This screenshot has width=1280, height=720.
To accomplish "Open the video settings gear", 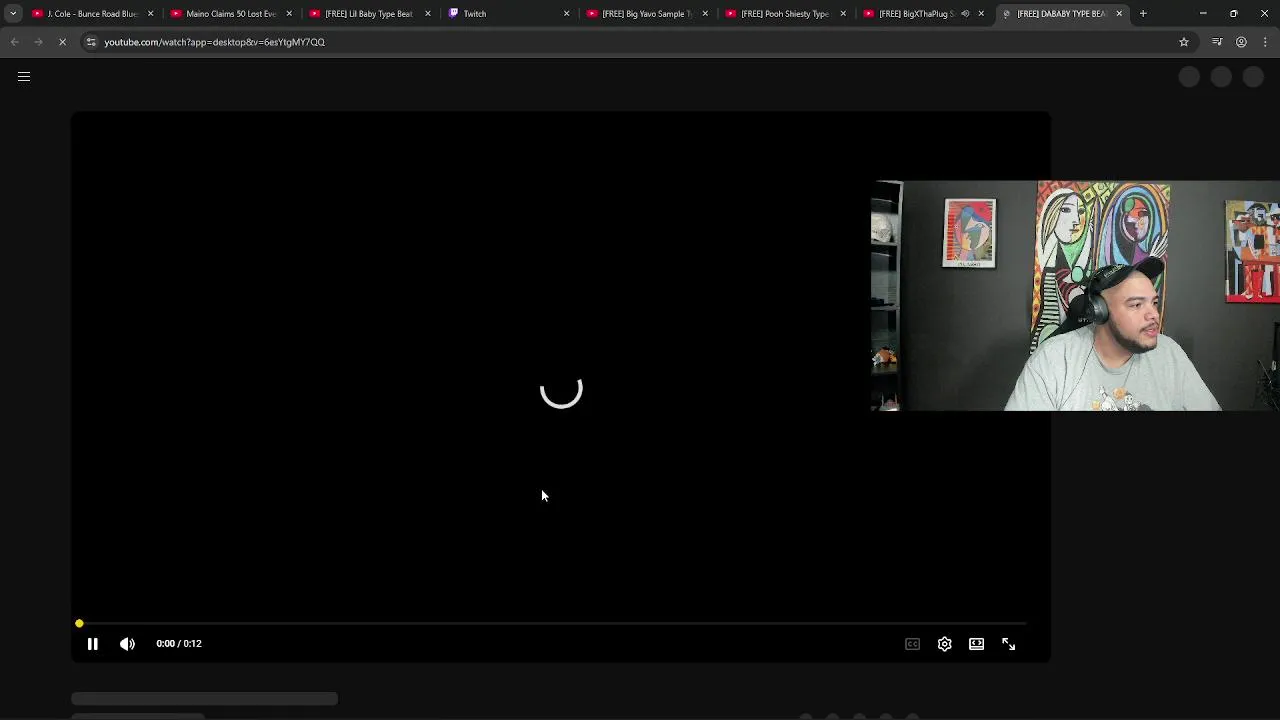I will coord(944,644).
